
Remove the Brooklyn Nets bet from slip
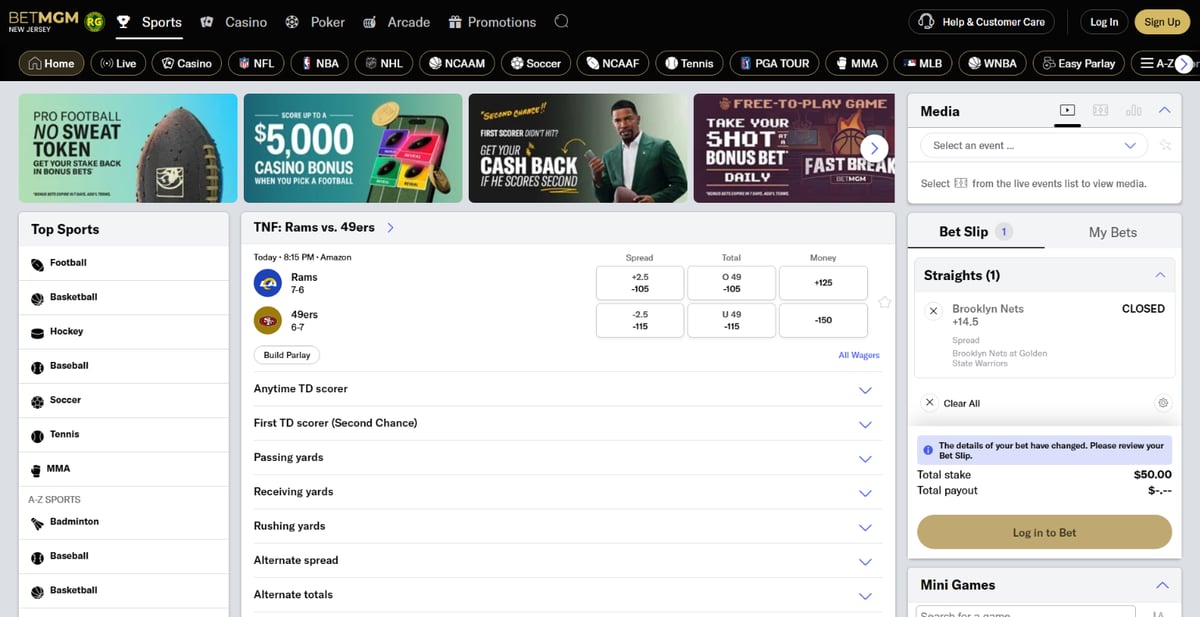[x=934, y=311]
